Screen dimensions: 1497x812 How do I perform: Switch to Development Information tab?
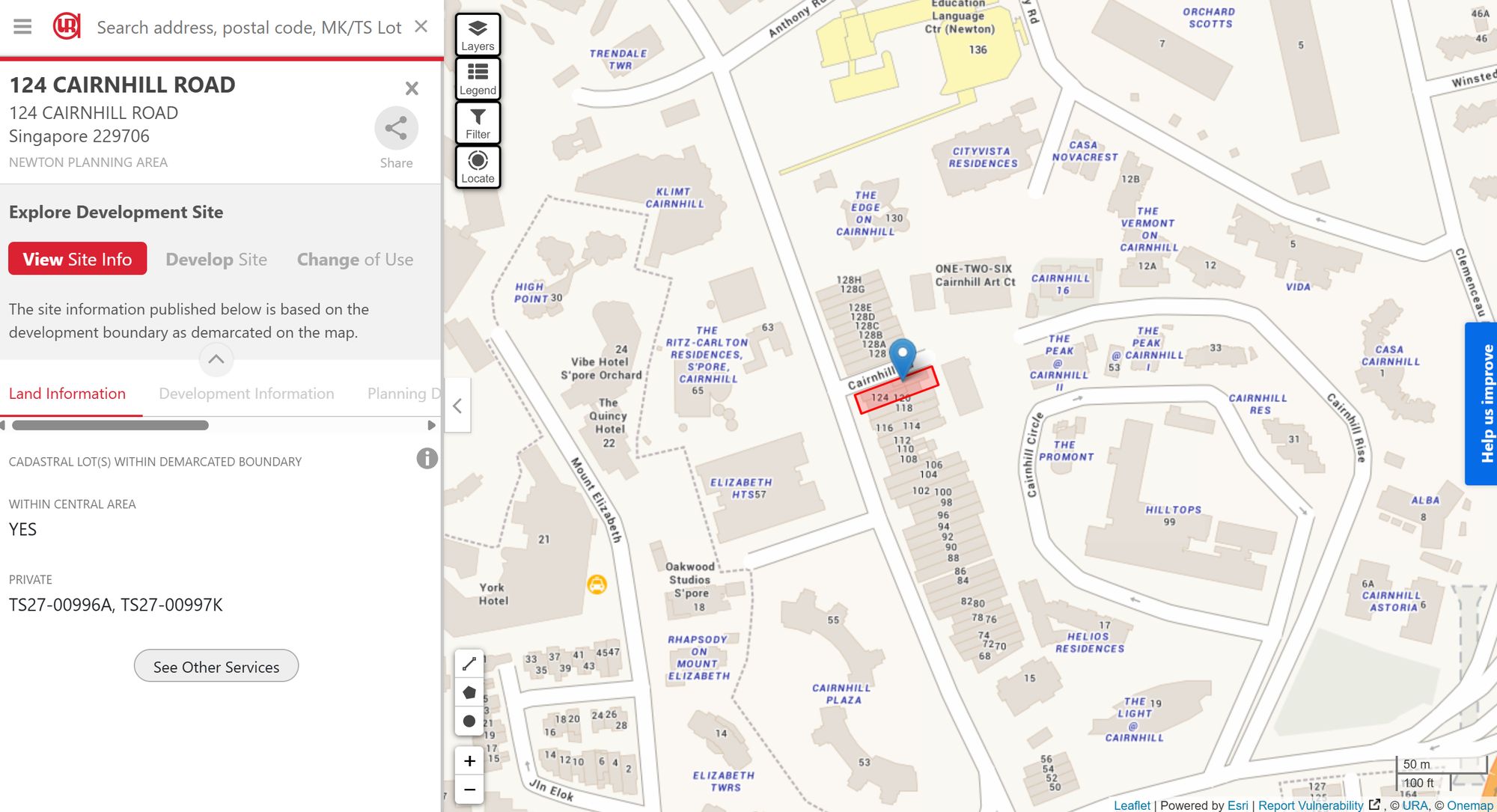coord(246,394)
